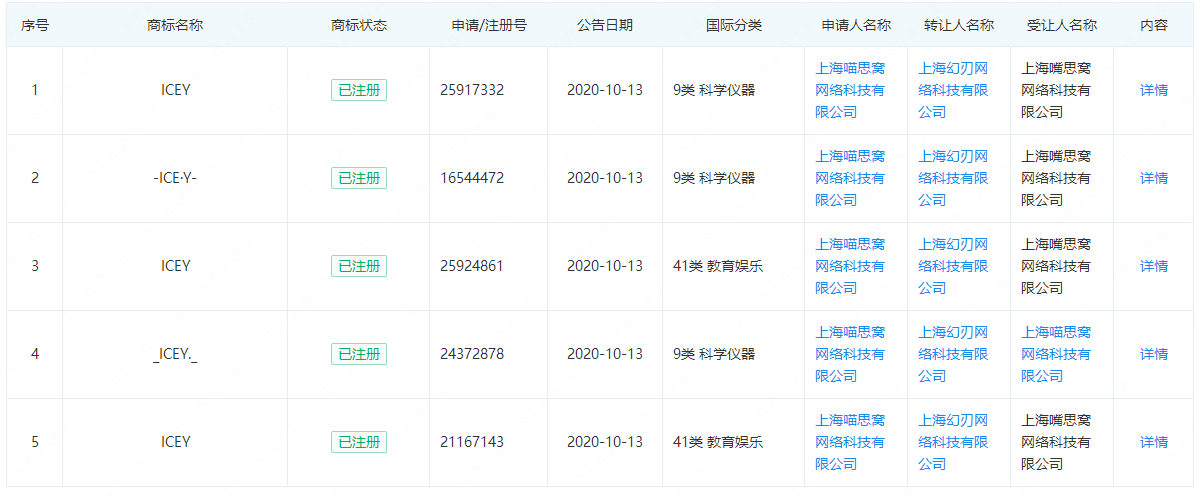1197x497 pixels.
Task: Click 已注册 status badge for 24372878
Action: (359, 354)
